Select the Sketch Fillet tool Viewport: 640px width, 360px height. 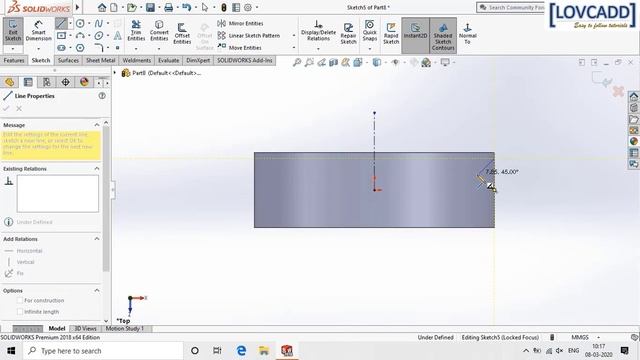click(x=98, y=48)
